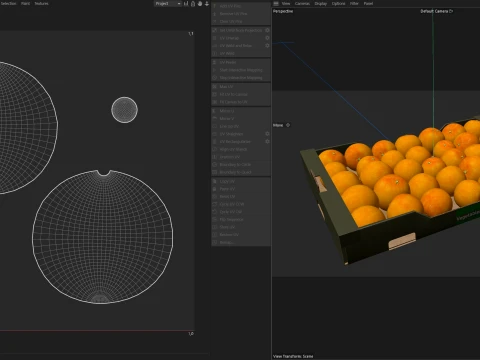This screenshot has width=480, height=360.
Task: Choose UV Unwrap
Action: pos(238,38)
